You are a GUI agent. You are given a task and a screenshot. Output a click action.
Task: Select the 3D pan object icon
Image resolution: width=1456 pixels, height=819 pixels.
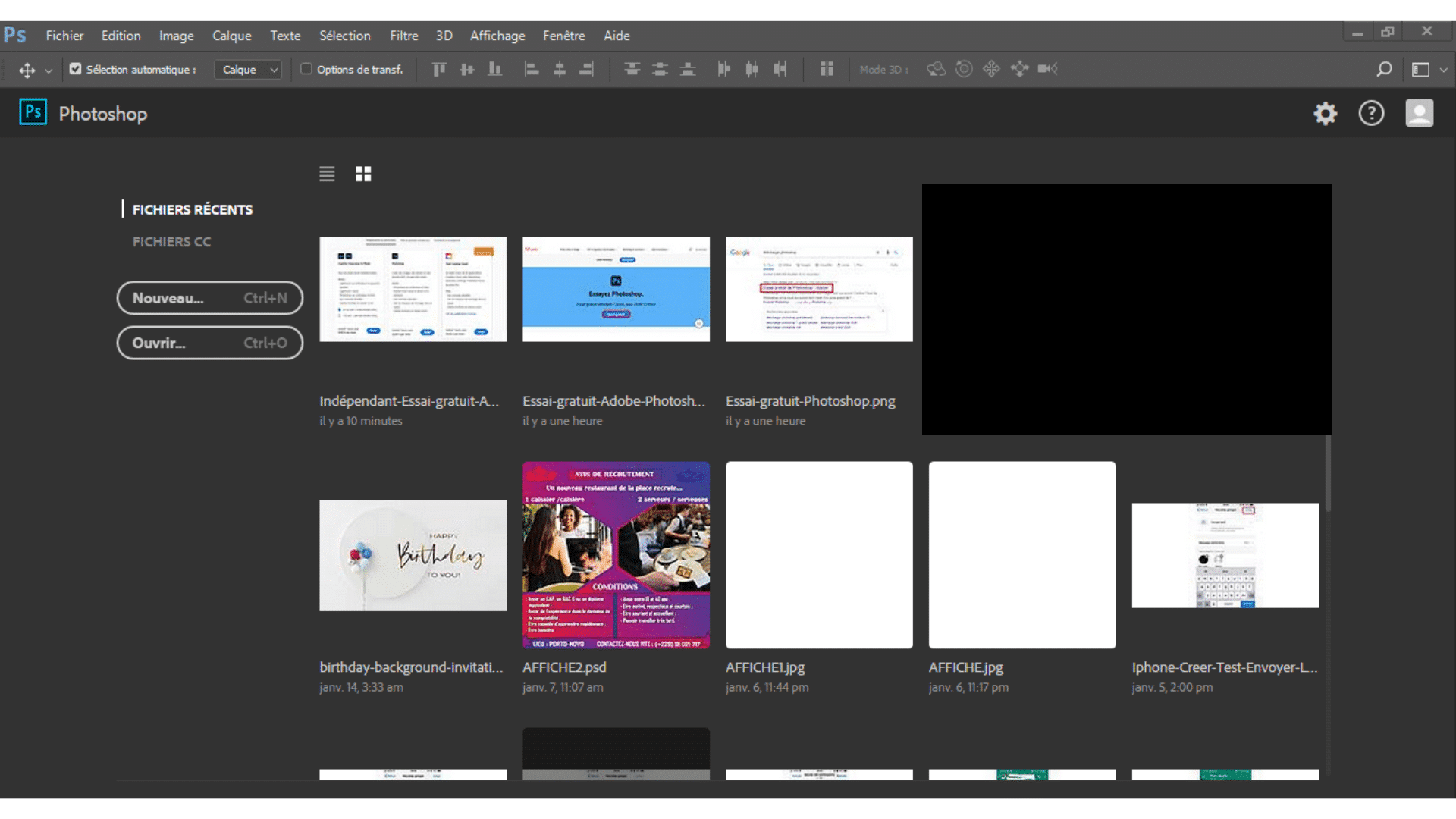coord(991,69)
